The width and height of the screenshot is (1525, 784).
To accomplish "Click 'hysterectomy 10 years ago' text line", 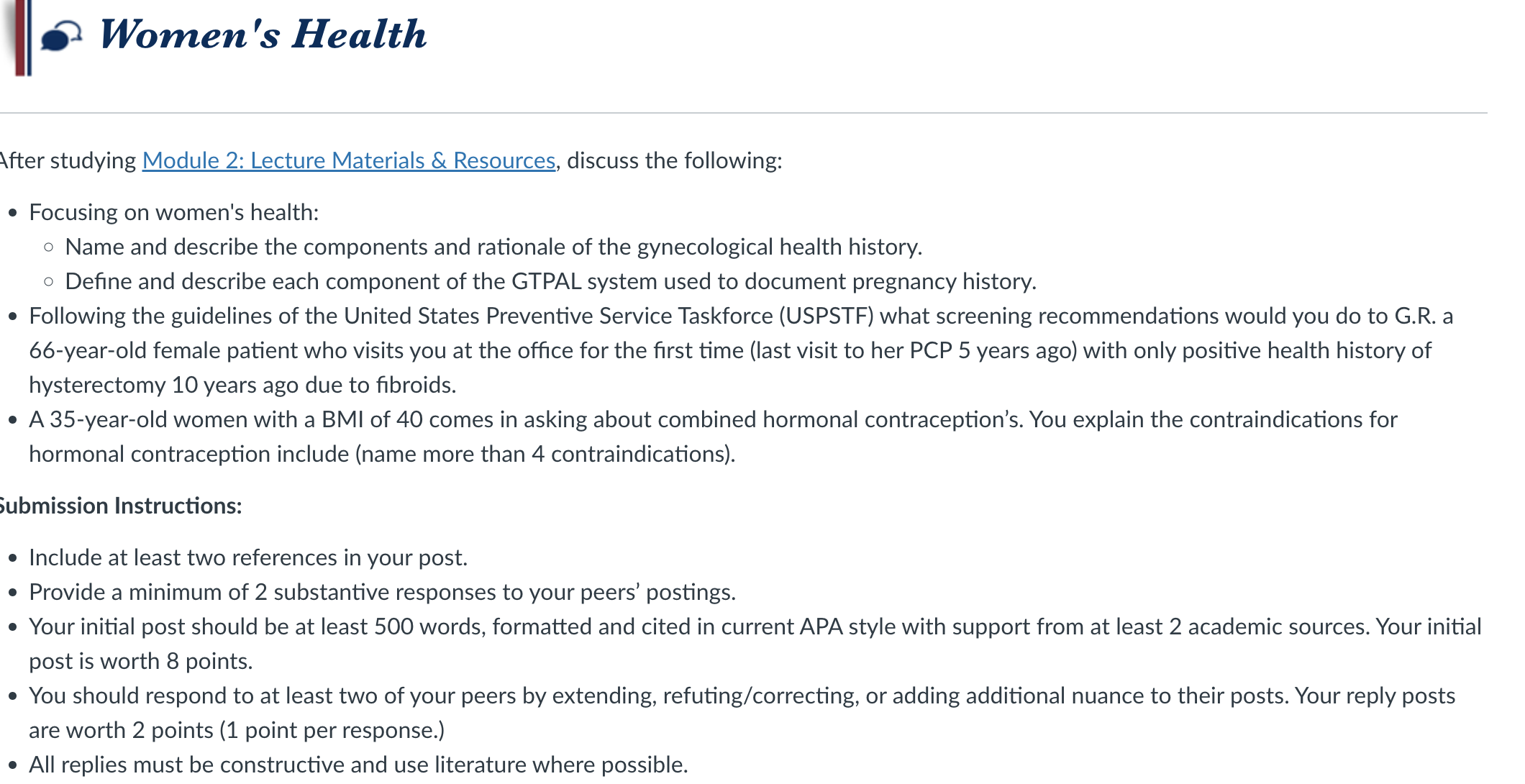I will [x=242, y=385].
